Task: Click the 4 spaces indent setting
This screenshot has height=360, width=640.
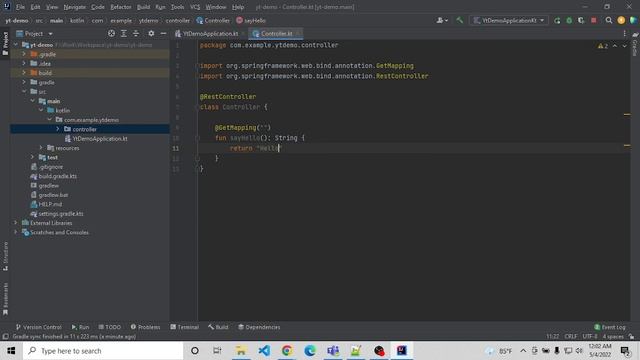Action: click(x=613, y=336)
